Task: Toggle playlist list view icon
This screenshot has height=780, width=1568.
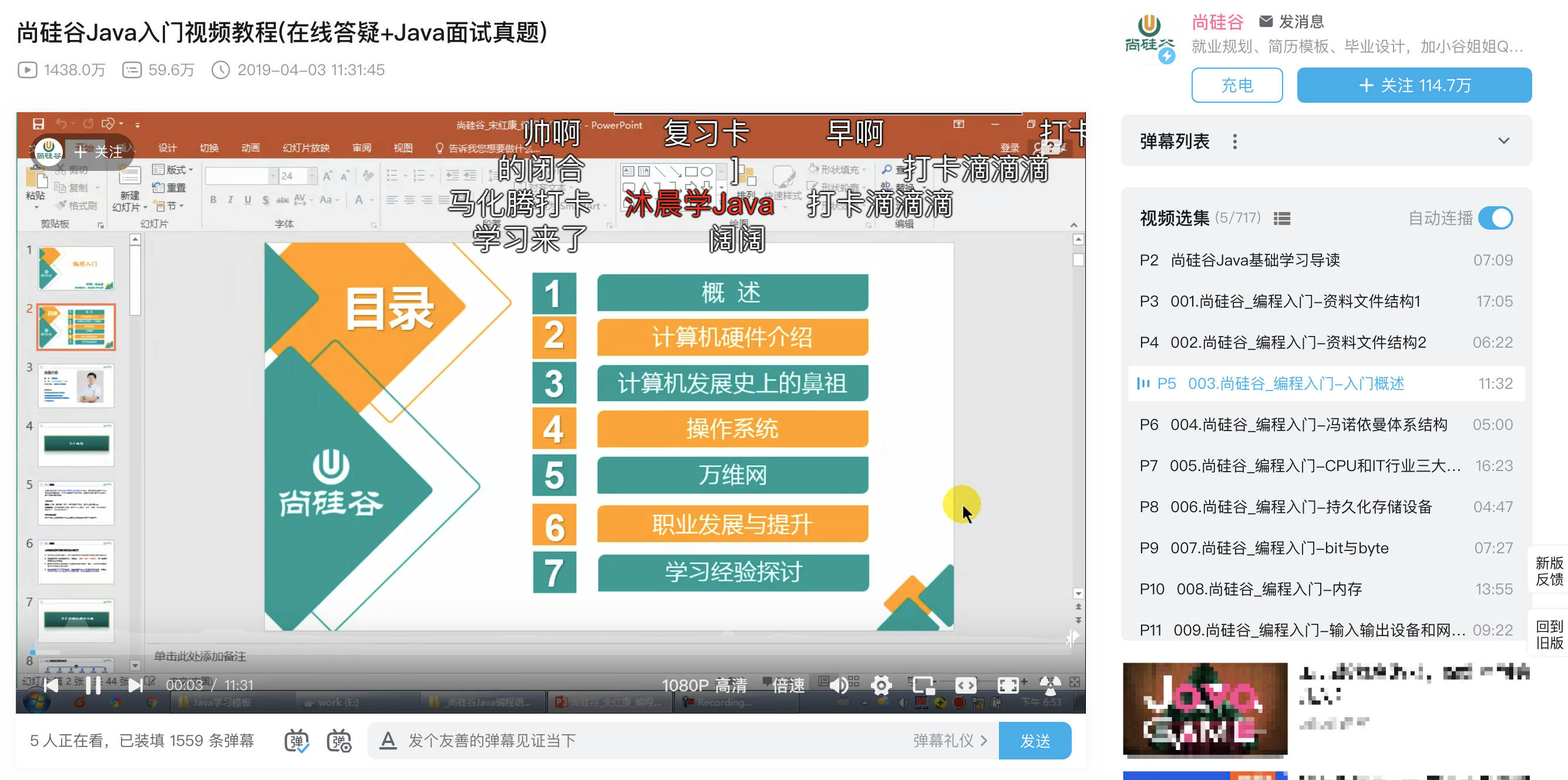Action: tap(1282, 218)
